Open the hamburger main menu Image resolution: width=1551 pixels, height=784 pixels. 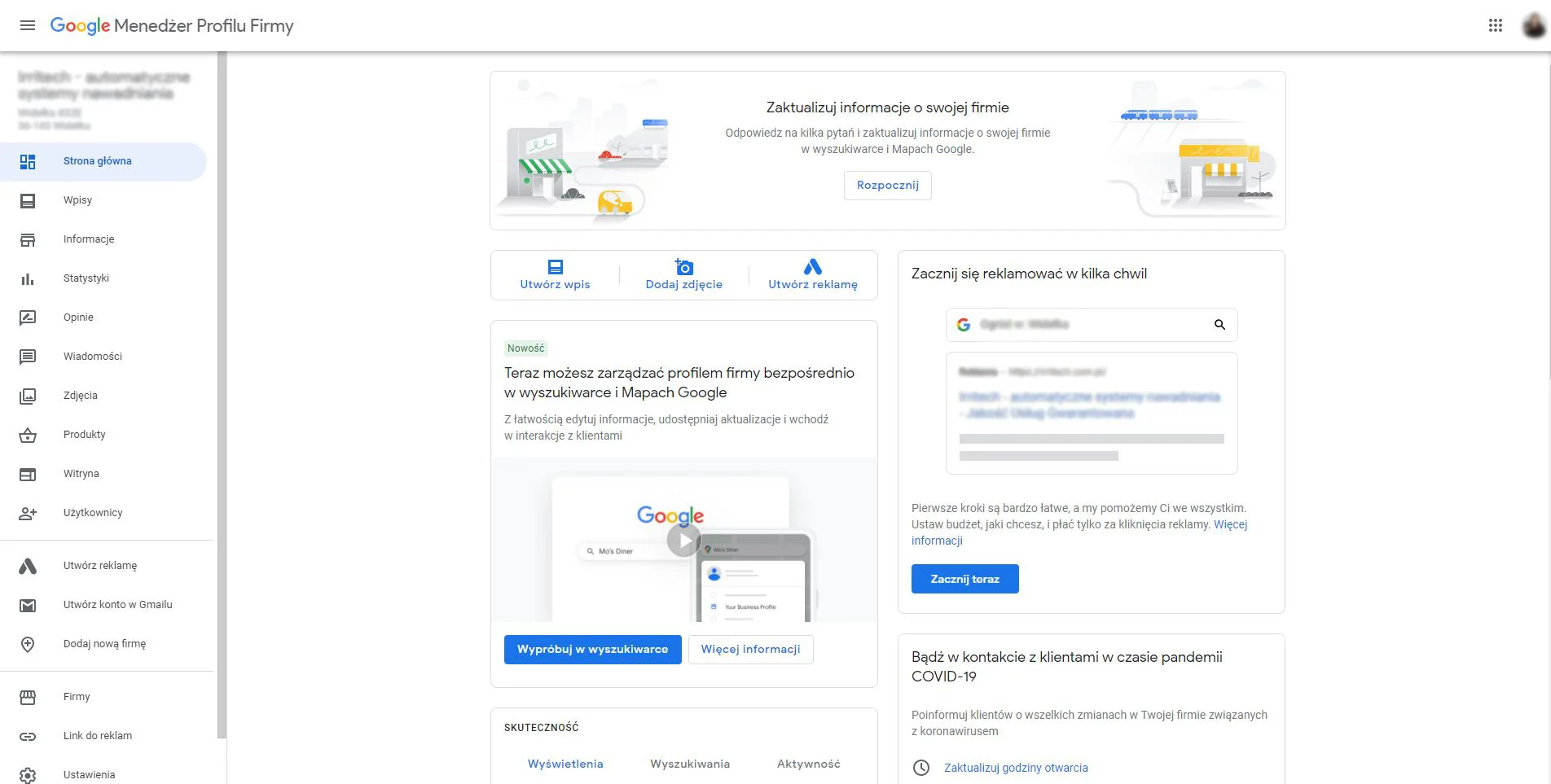(x=28, y=25)
